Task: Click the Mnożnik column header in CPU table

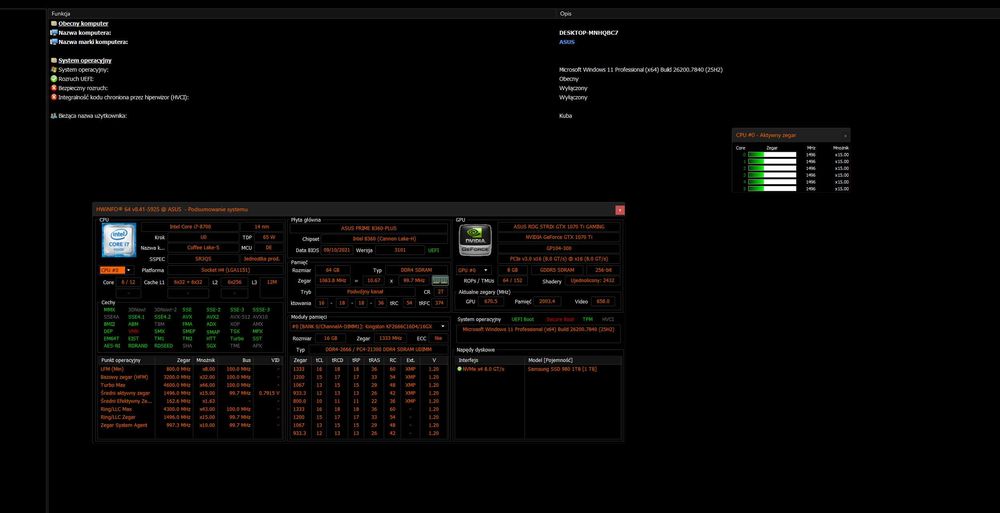Action: point(206,361)
